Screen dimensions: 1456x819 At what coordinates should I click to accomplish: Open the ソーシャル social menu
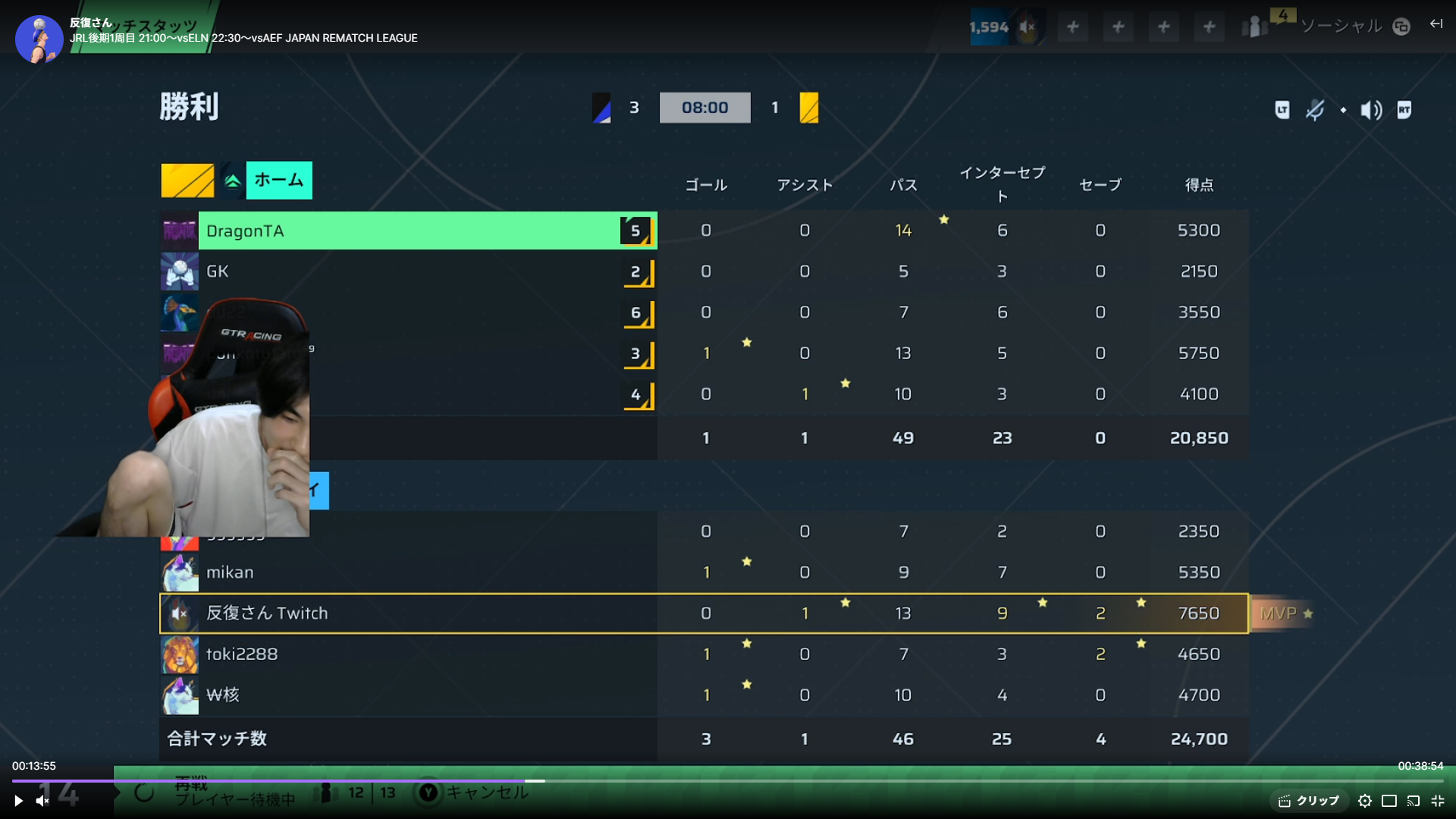point(1341,27)
